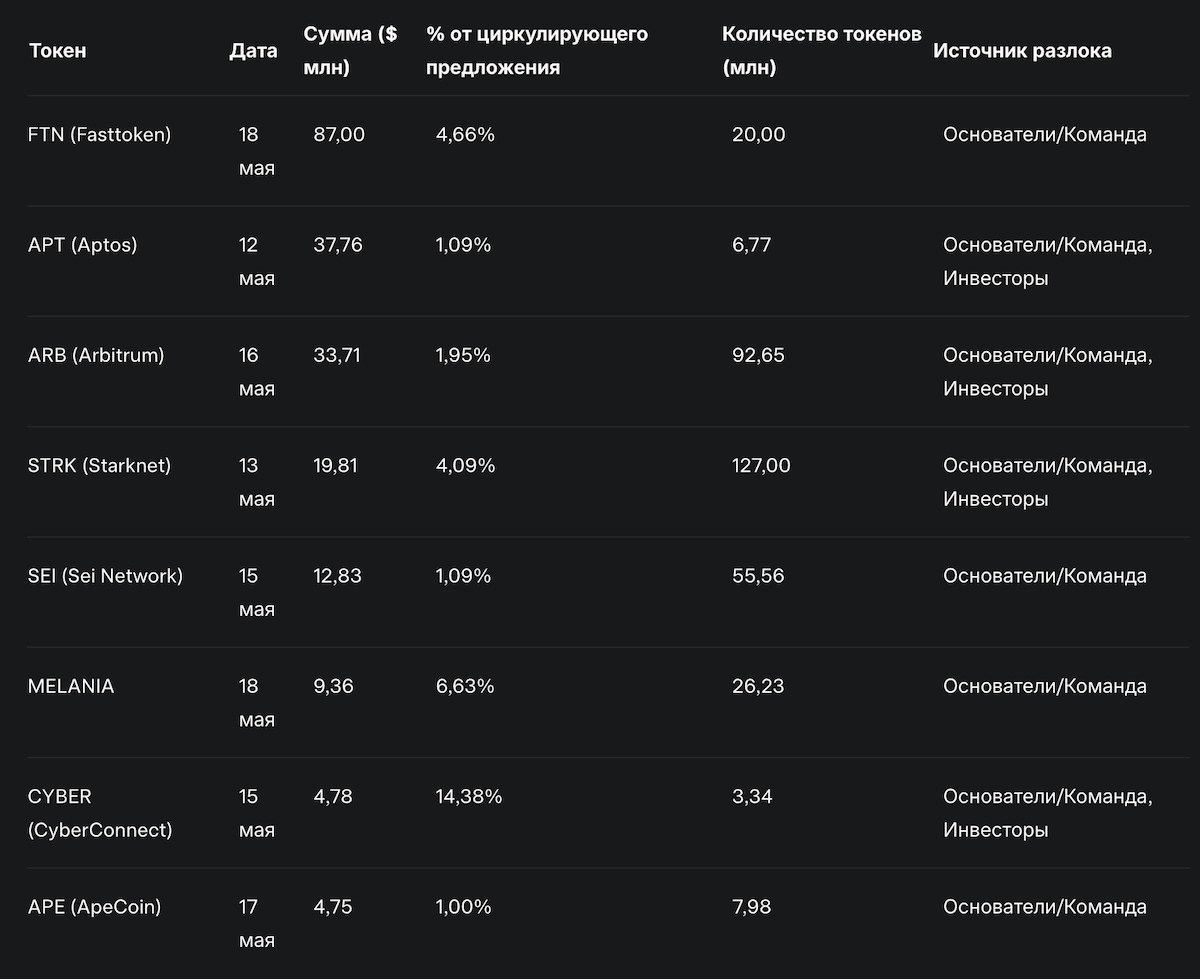Click the "APE (ApeCoin)" token name
Image resolution: width=1200 pixels, height=979 pixels.
95,905
